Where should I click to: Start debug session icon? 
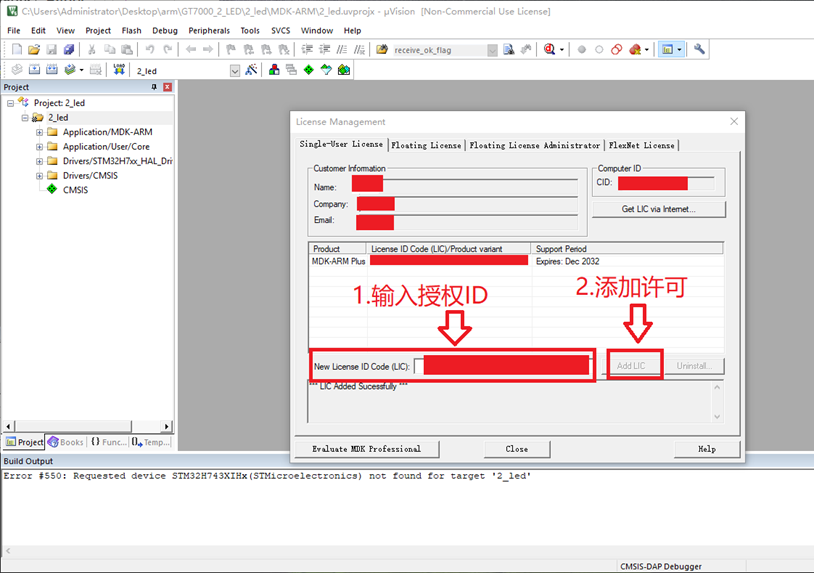coord(549,50)
